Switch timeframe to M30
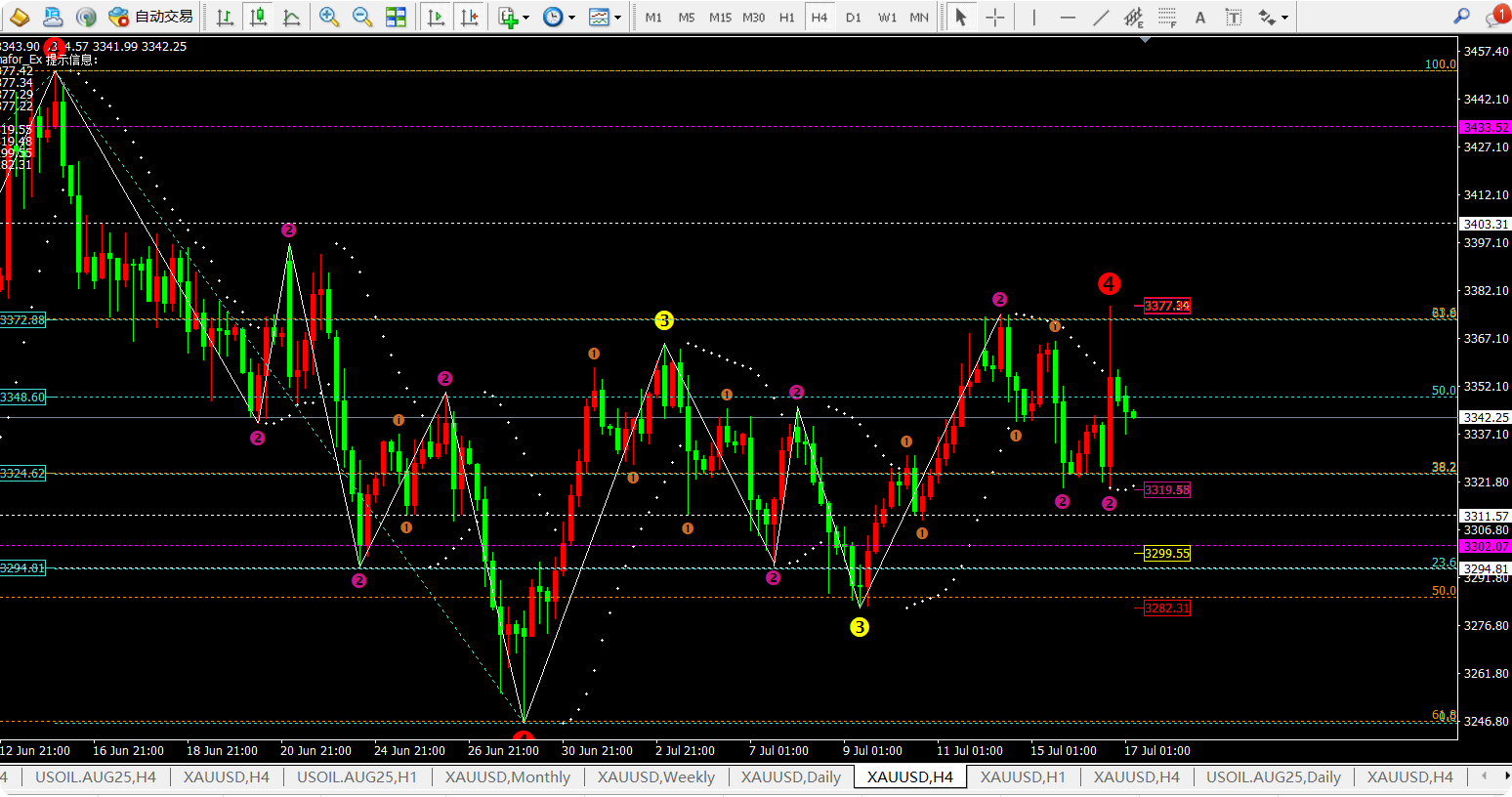Screen dimensions: 1512x797 [x=753, y=17]
